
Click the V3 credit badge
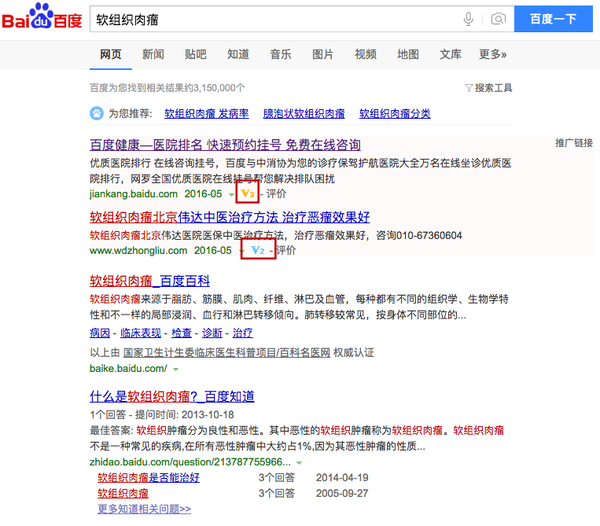click(x=248, y=194)
